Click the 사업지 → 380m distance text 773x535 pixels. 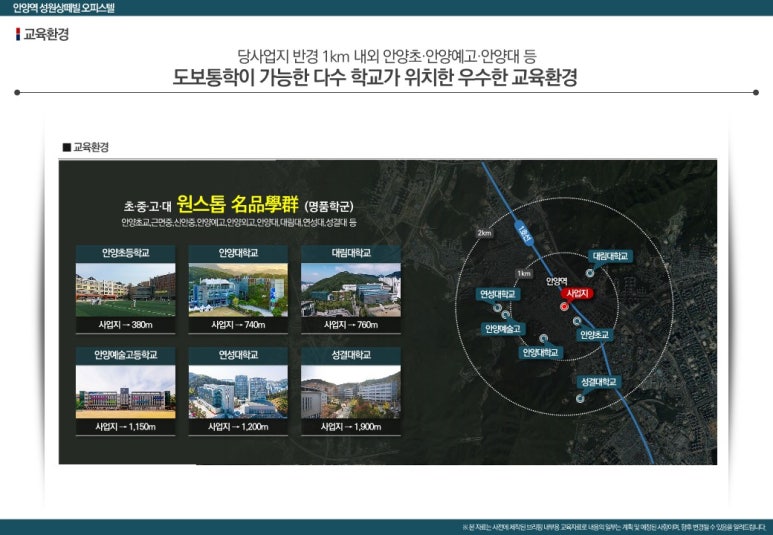coord(125,325)
